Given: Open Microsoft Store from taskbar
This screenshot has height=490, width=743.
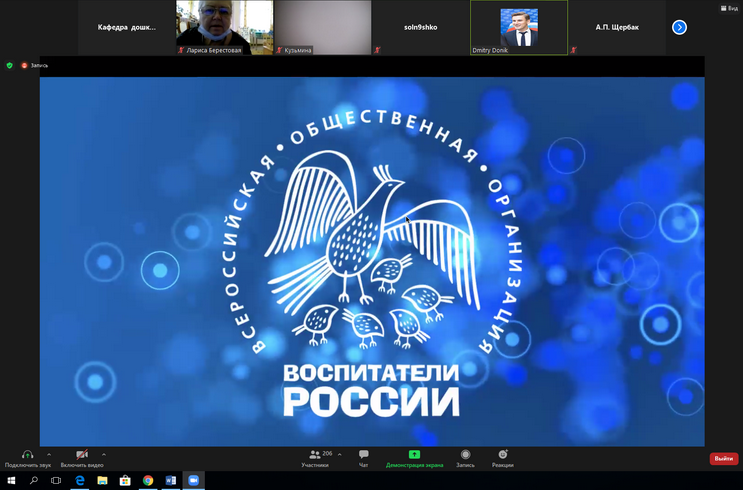Looking at the screenshot, I should [125, 481].
